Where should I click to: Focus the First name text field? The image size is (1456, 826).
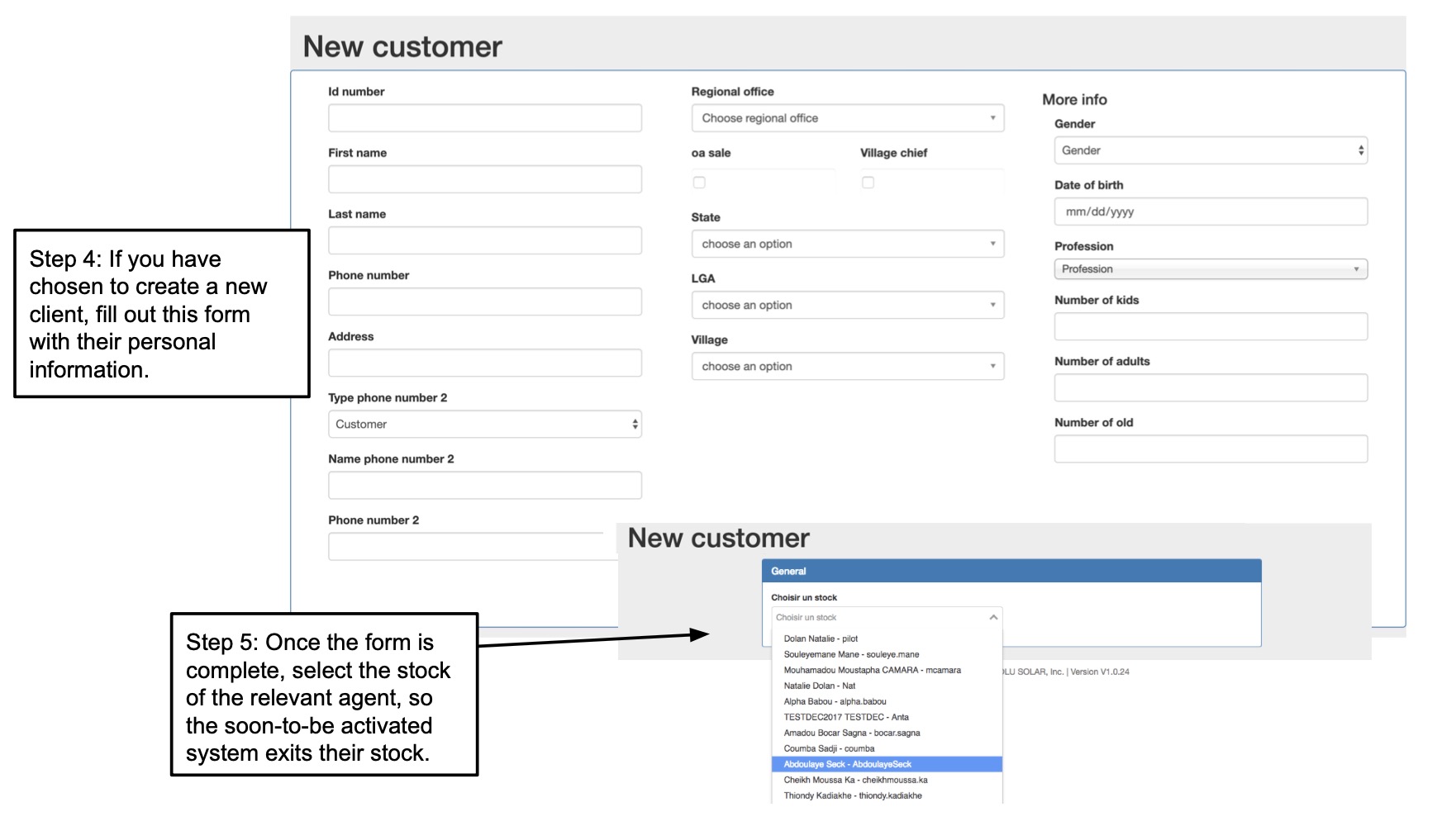click(x=484, y=179)
